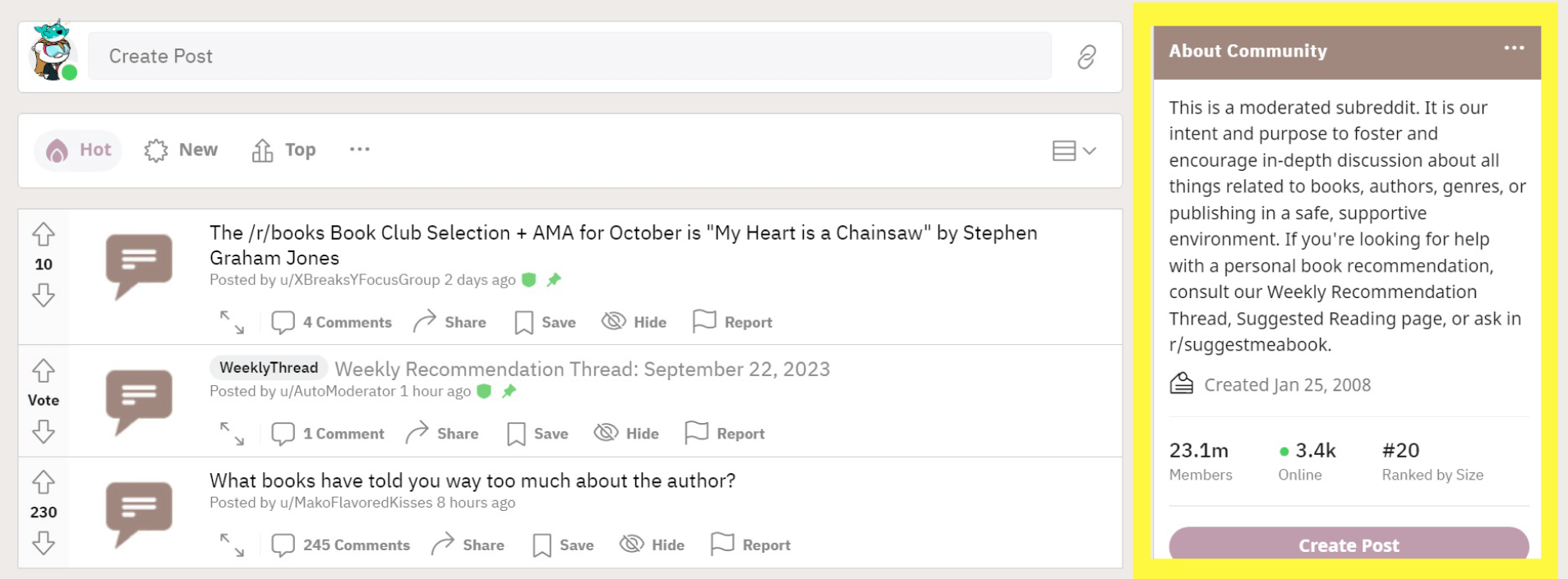Click the Create Post text field
The width and height of the screenshot is (1568, 579).
tap(569, 57)
